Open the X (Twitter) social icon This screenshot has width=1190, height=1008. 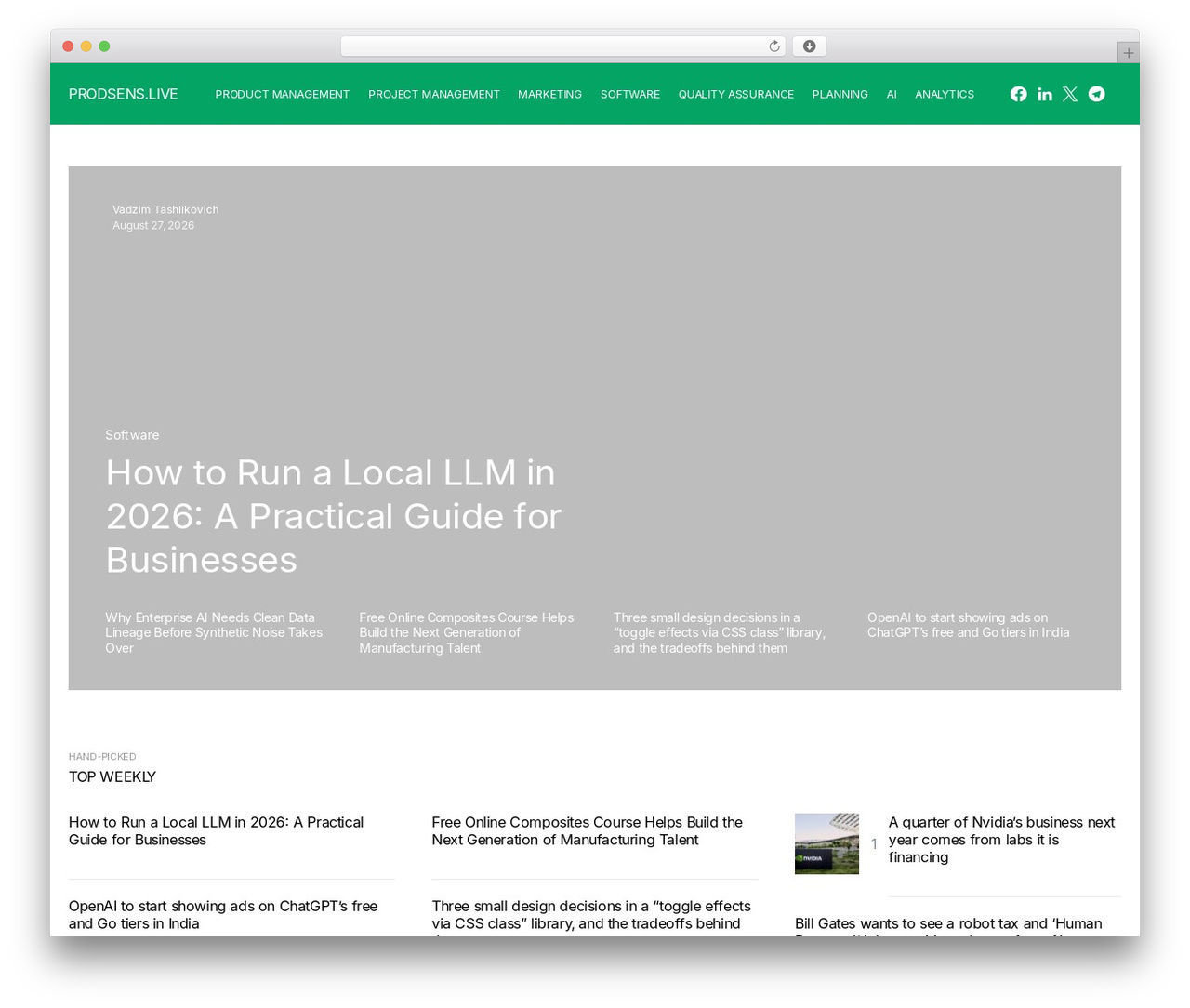[x=1070, y=94]
